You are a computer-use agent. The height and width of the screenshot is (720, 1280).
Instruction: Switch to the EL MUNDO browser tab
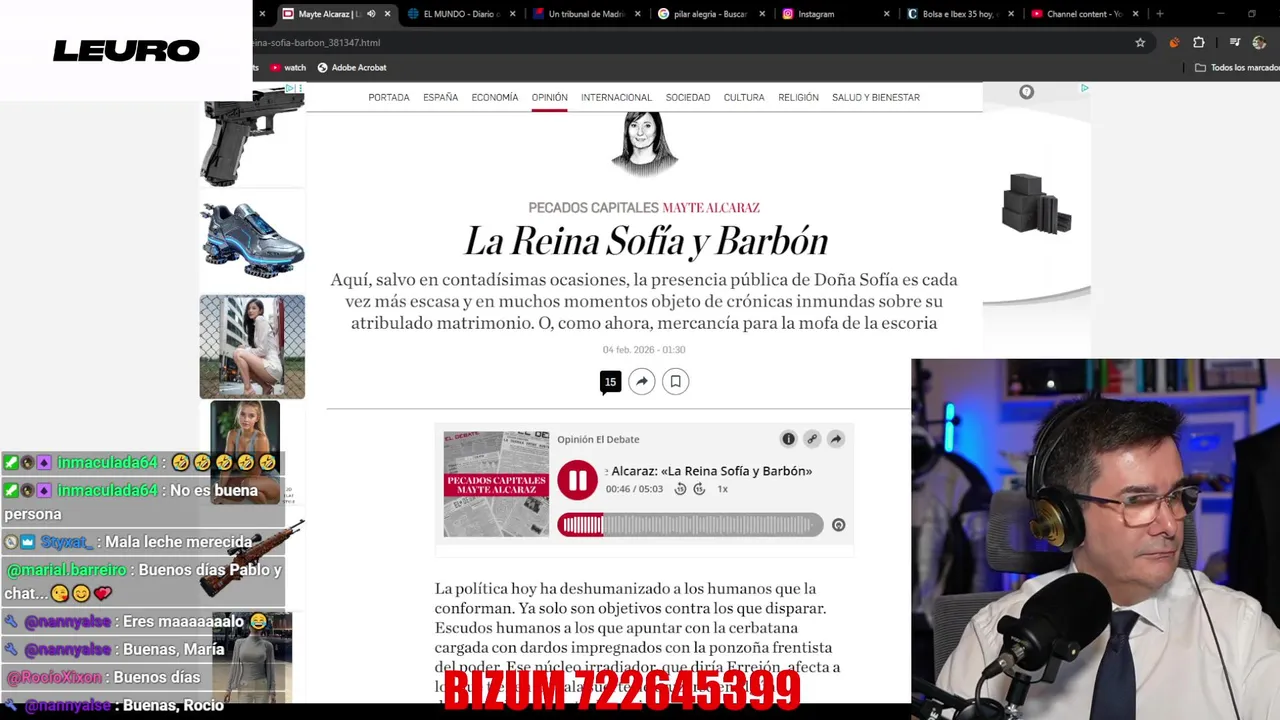[460, 14]
